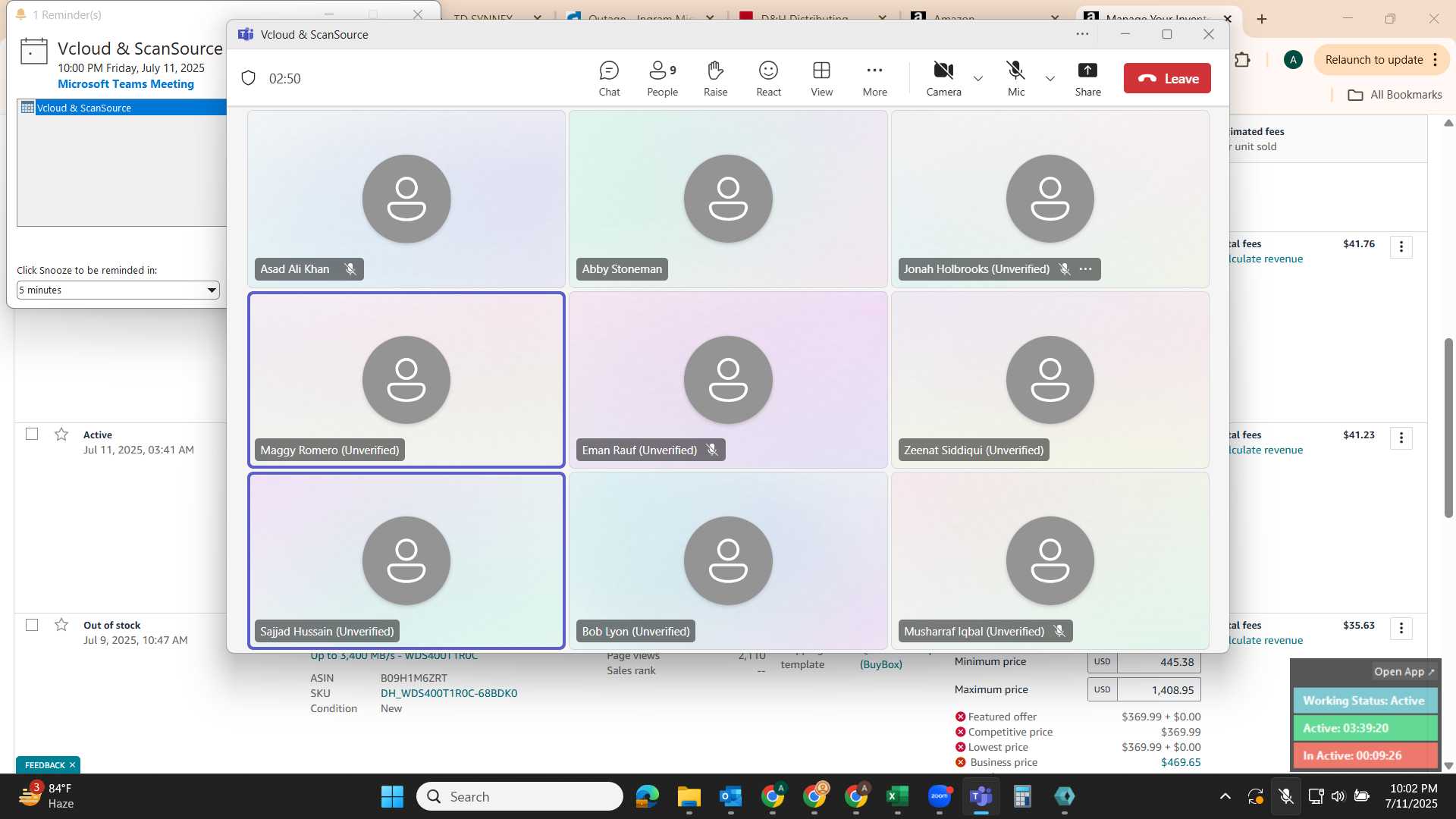Open Jonah Holbrooks tile more options
The width and height of the screenshot is (1456, 819).
pos(1086,269)
